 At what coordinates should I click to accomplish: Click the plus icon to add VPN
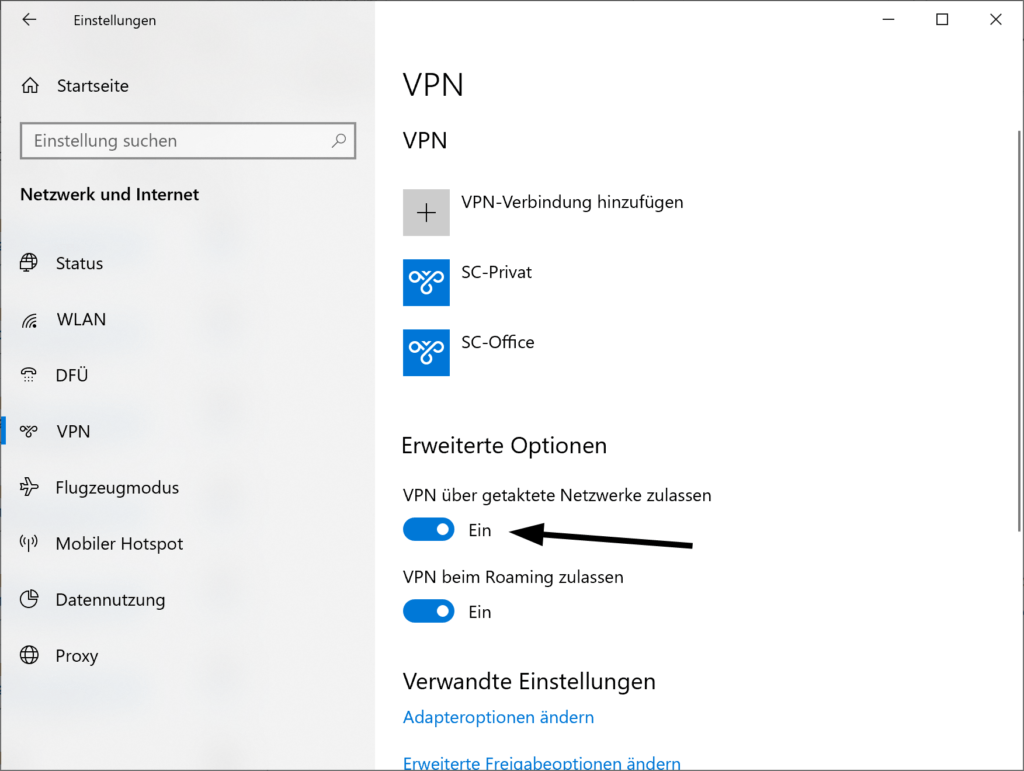426,212
